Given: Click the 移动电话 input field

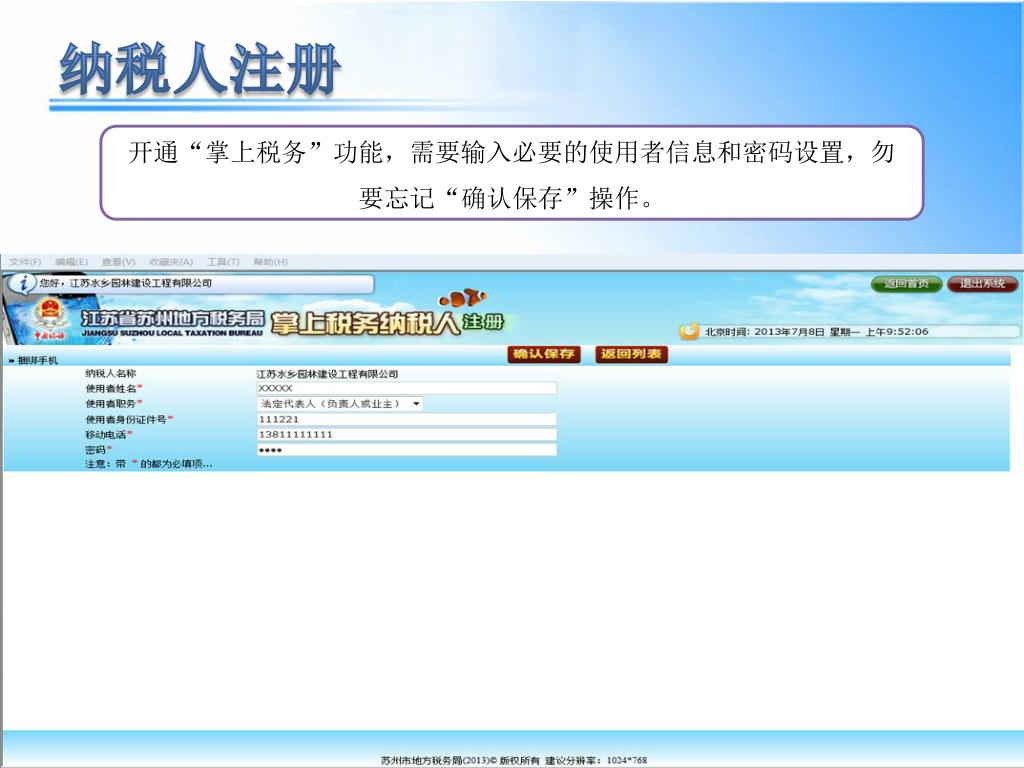Looking at the screenshot, I should [406, 435].
